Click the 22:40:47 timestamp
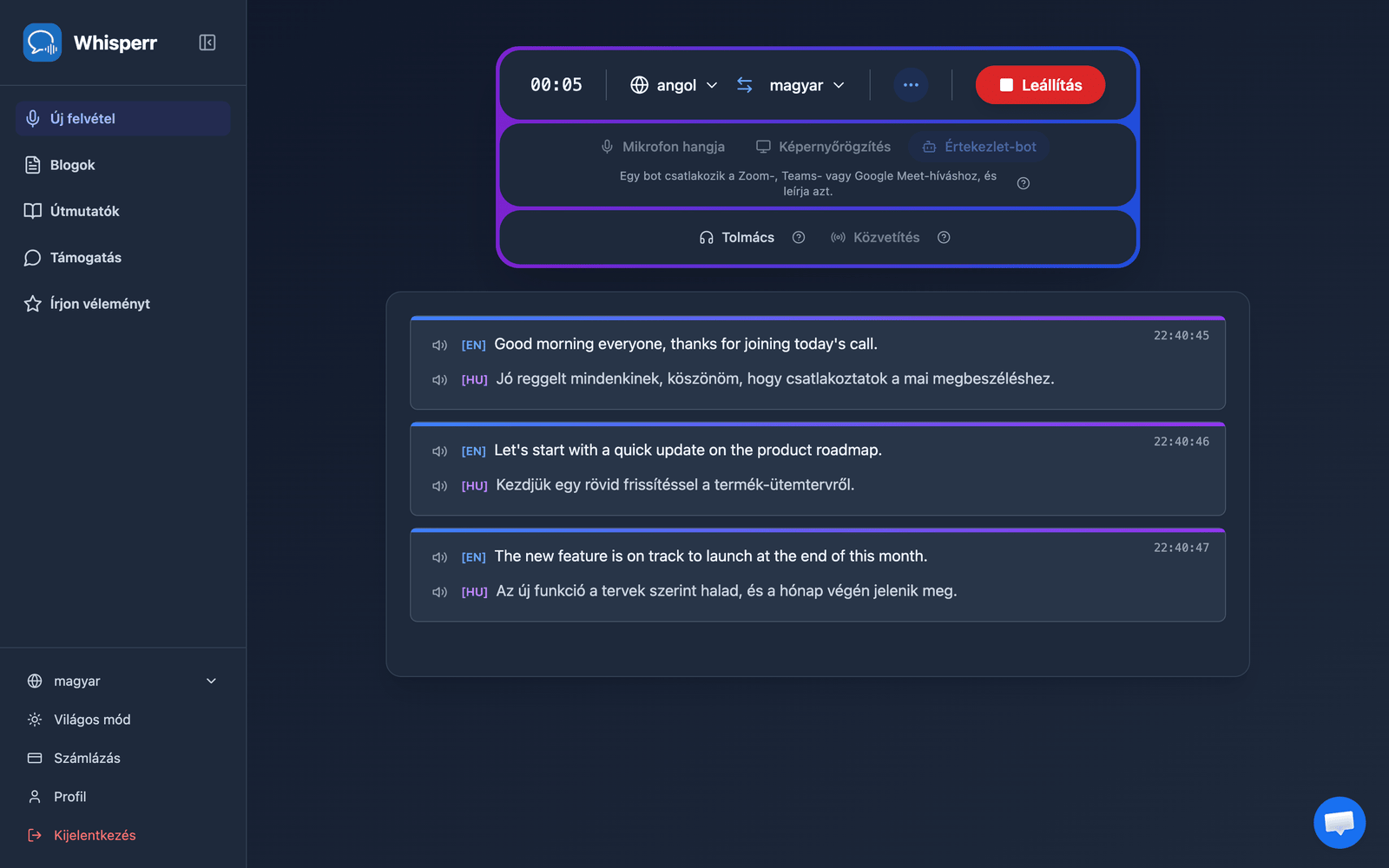 (x=1181, y=548)
